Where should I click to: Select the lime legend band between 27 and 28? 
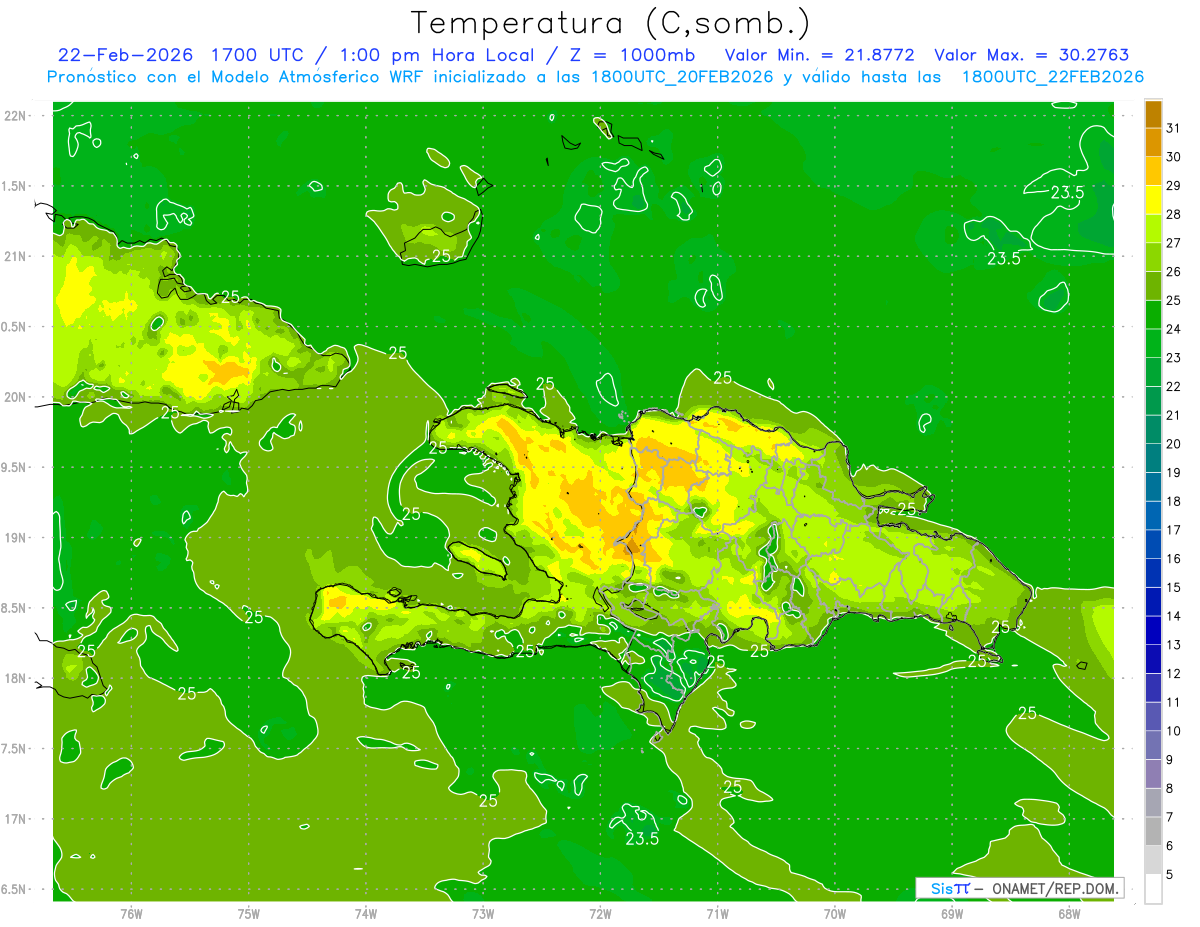click(x=1153, y=228)
